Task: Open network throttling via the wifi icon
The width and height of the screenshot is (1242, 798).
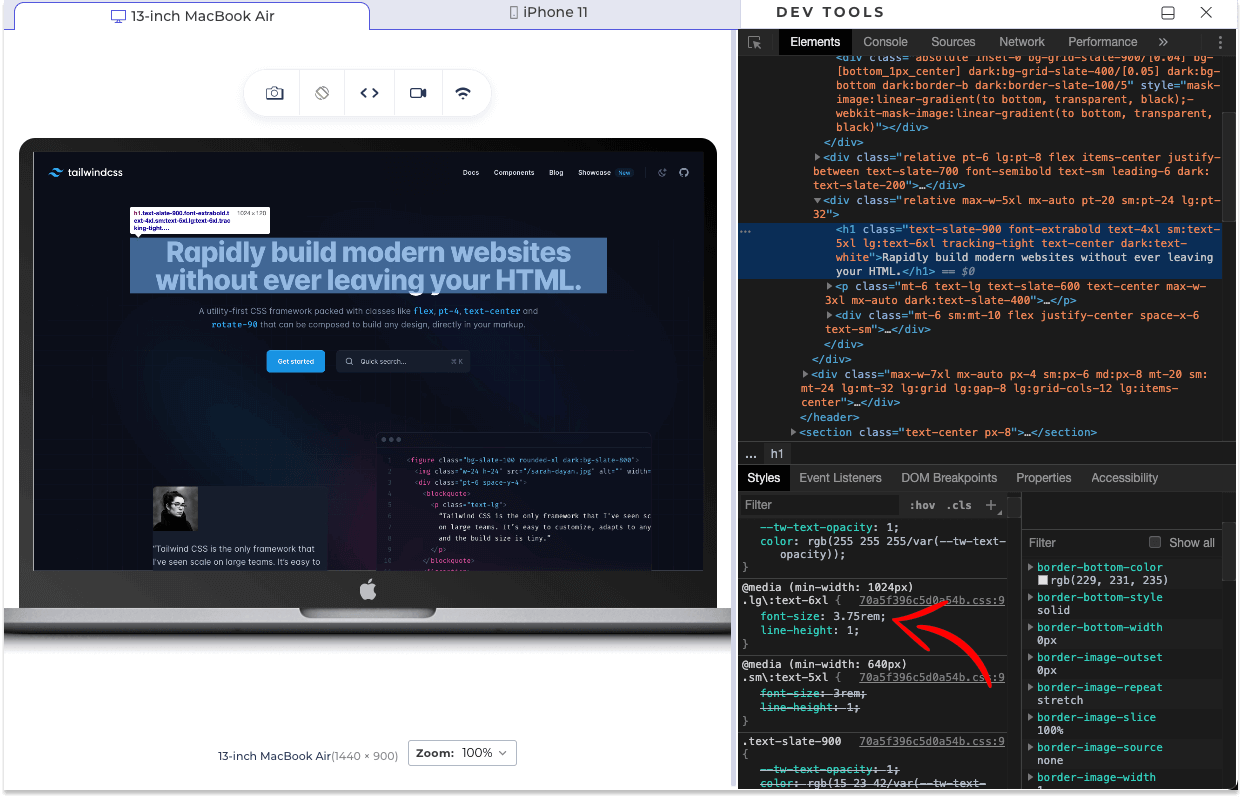Action: [464, 92]
